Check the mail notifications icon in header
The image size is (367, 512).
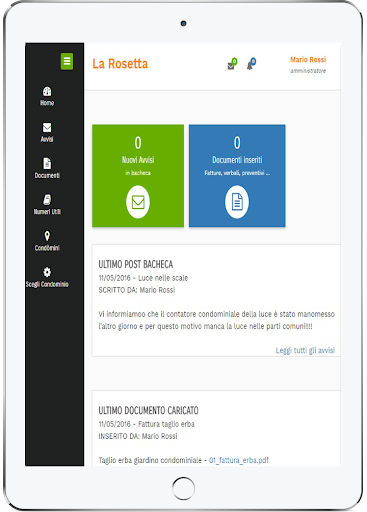tap(232, 64)
